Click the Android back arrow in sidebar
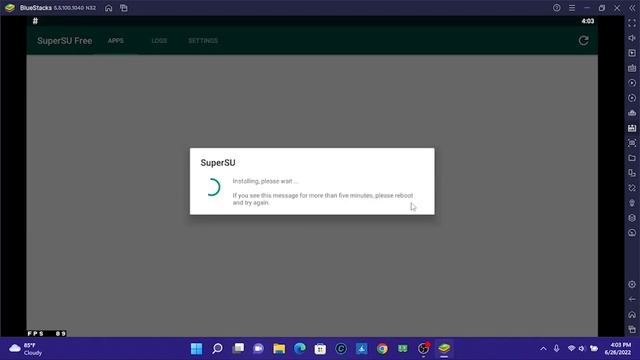Image resolution: width=640 pixels, height=360 pixels. (x=632, y=299)
